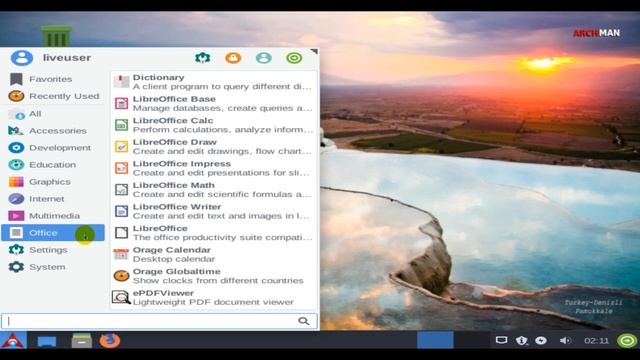Viewport: 640px width, 360px height.
Task: Open the Trash desktop icon
Action: pos(56,36)
